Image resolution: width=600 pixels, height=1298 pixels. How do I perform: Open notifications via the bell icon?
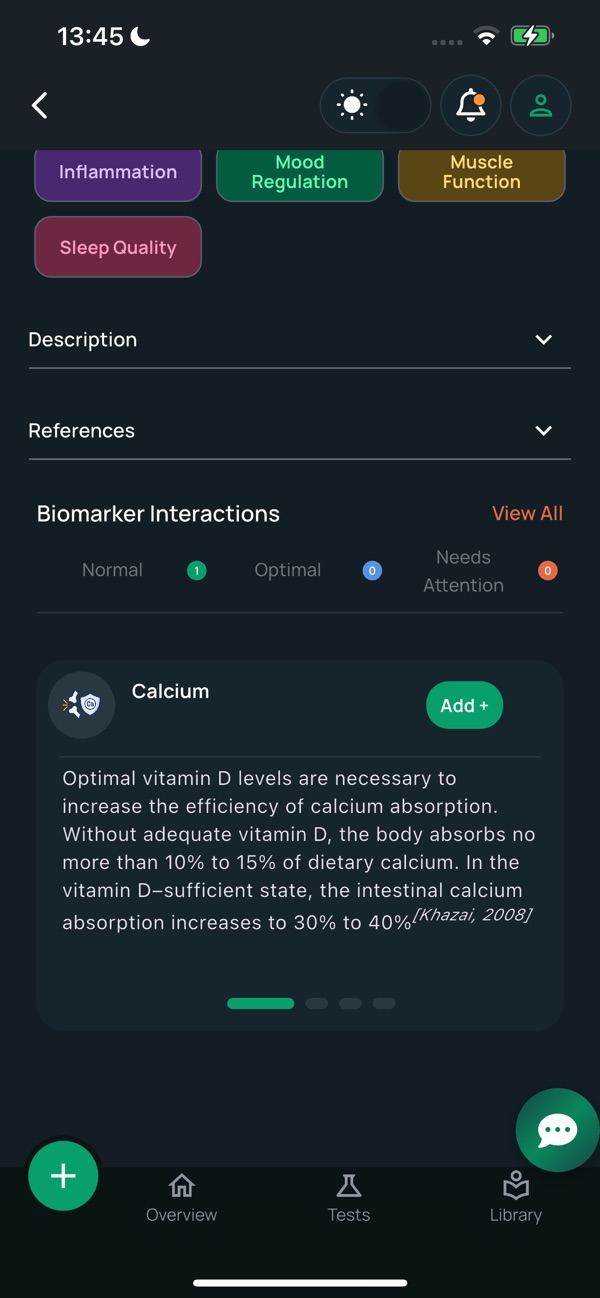(470, 105)
